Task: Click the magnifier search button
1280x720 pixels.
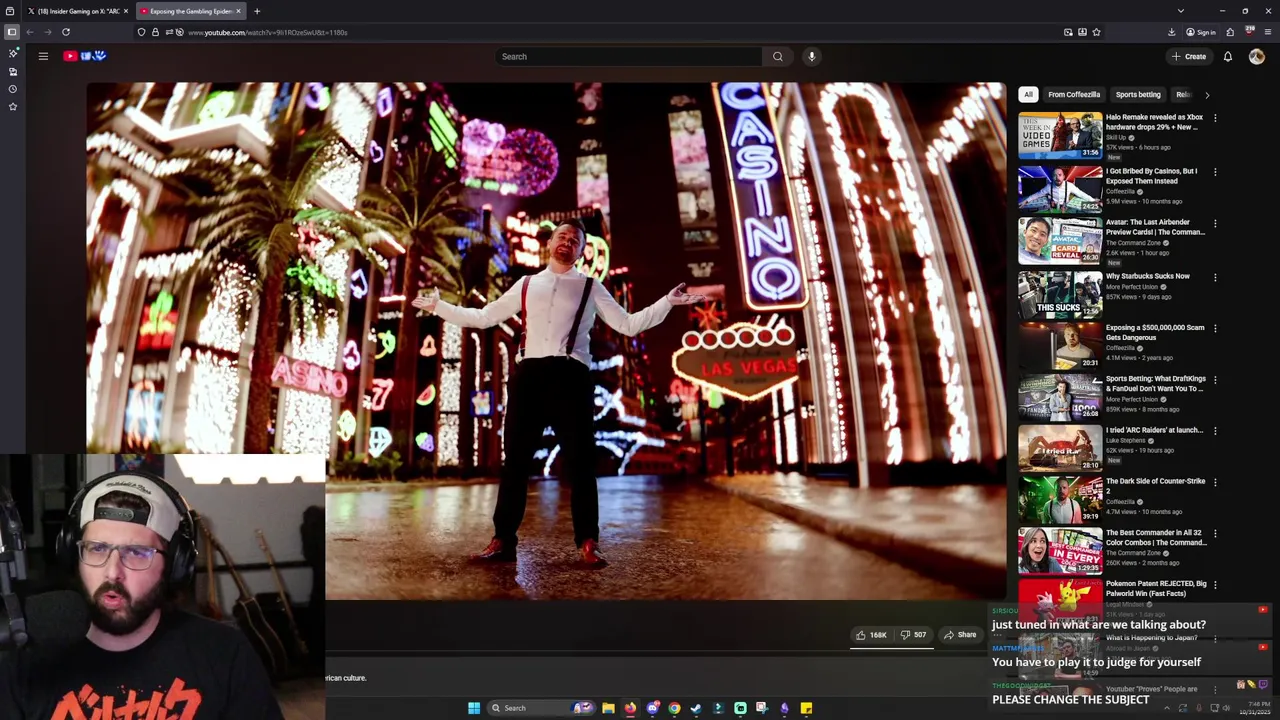Action: [x=777, y=56]
